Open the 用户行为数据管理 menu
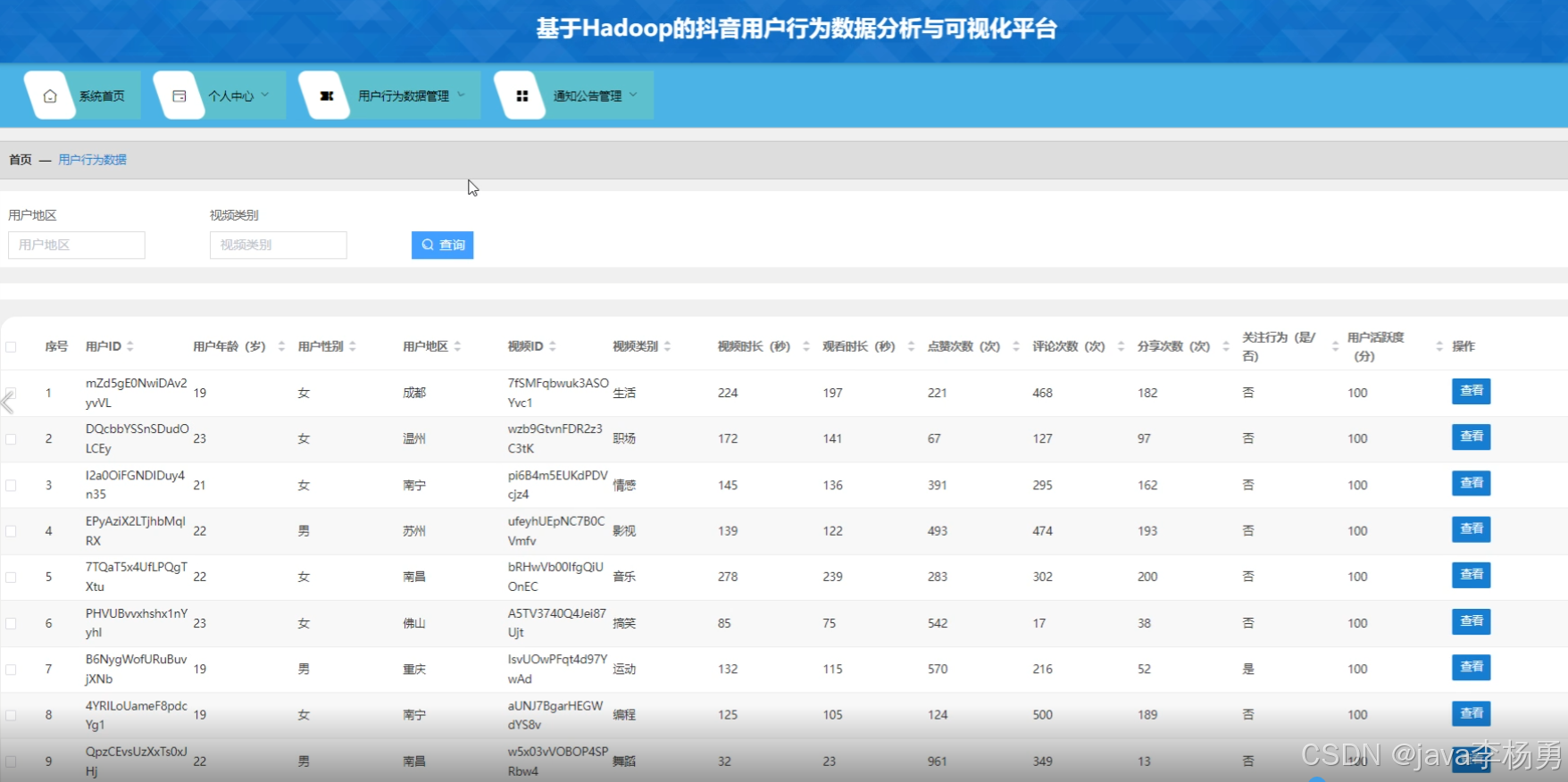1568x782 pixels. (x=390, y=96)
